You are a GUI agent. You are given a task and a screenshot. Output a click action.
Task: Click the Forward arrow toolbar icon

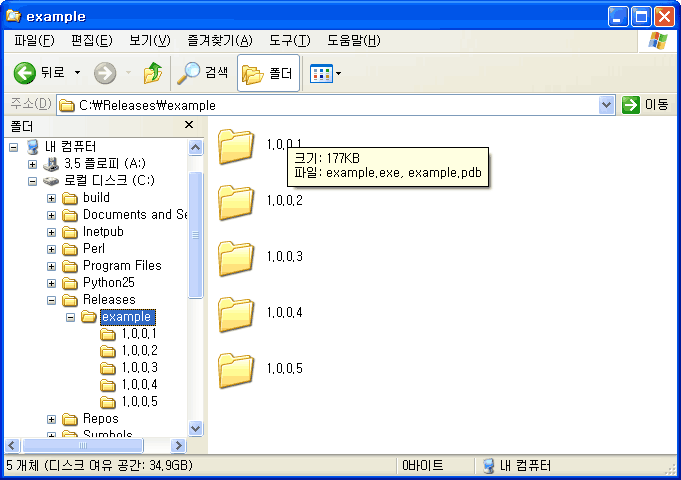(x=105, y=73)
